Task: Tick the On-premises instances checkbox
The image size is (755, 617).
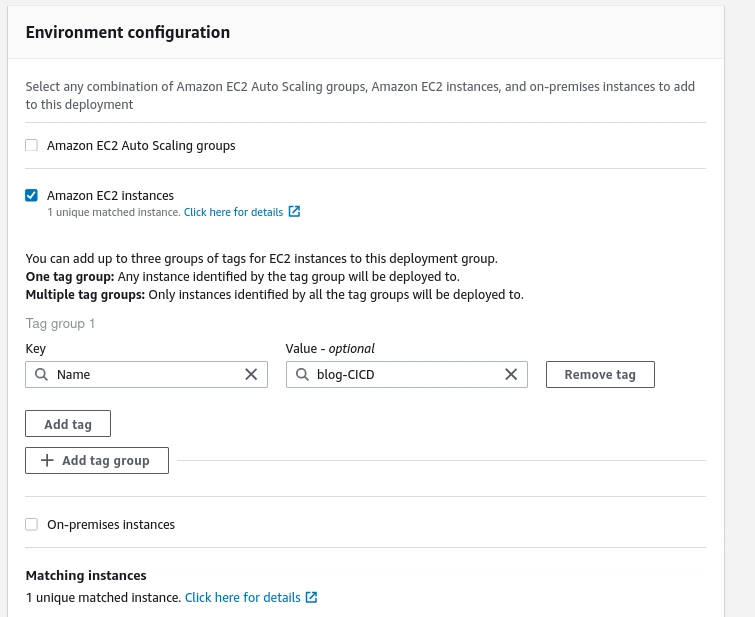Action: coord(31,524)
